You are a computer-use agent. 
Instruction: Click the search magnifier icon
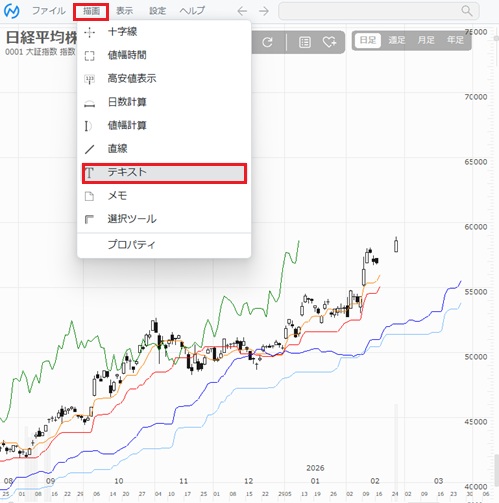click(x=467, y=11)
